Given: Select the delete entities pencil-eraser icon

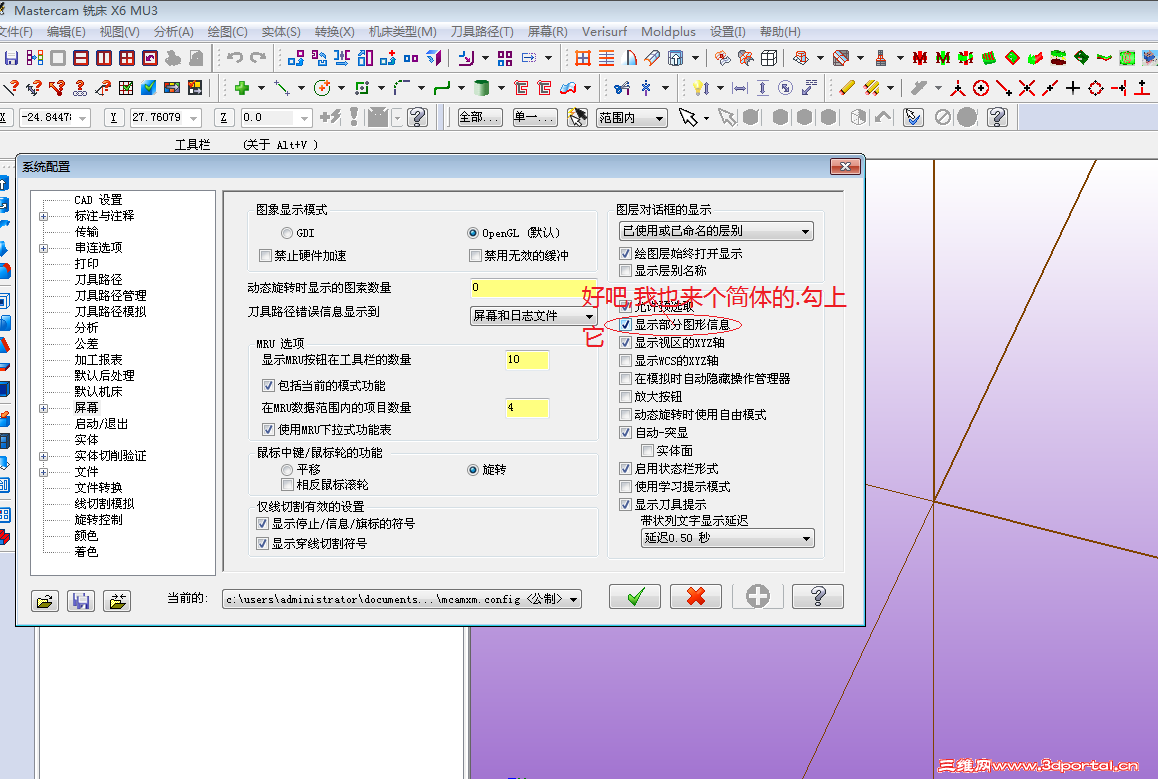Looking at the screenshot, I should (x=847, y=89).
